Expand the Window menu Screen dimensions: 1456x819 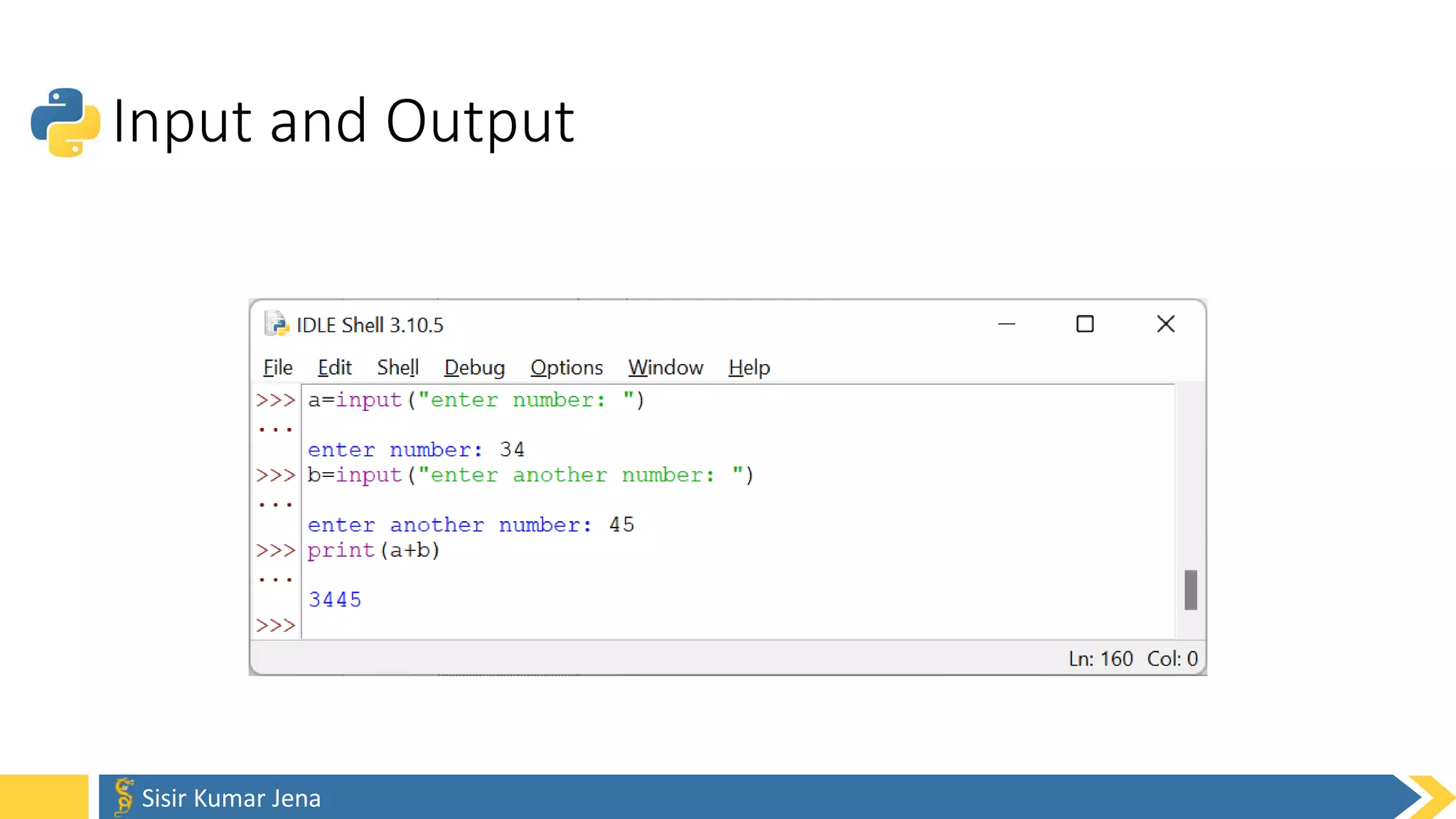[665, 368]
